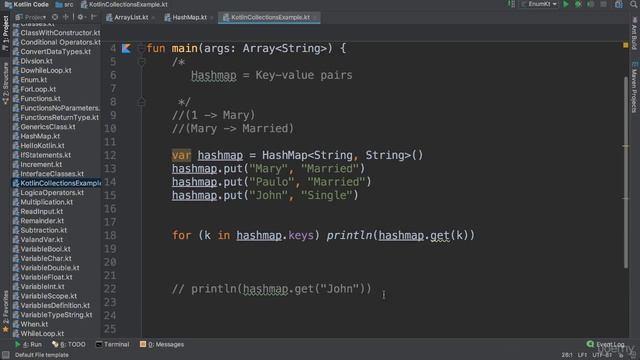Toggle the Ant Build side panel

coord(634,34)
